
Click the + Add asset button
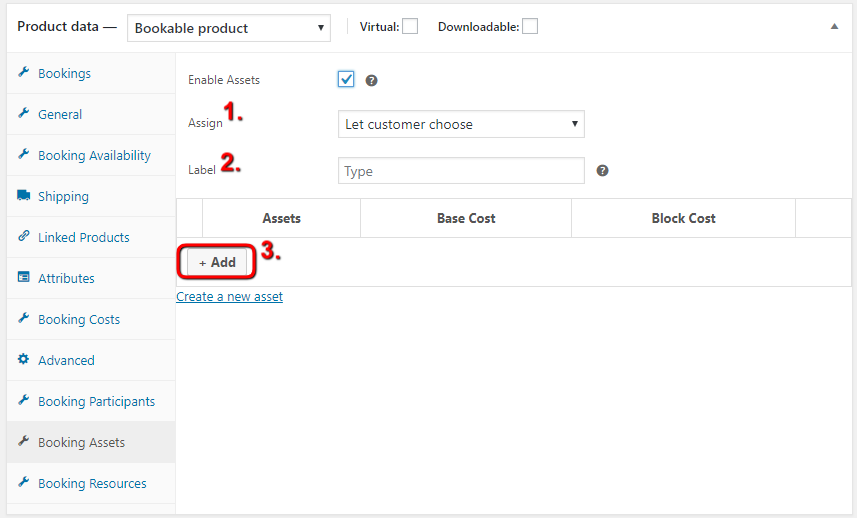tap(217, 262)
